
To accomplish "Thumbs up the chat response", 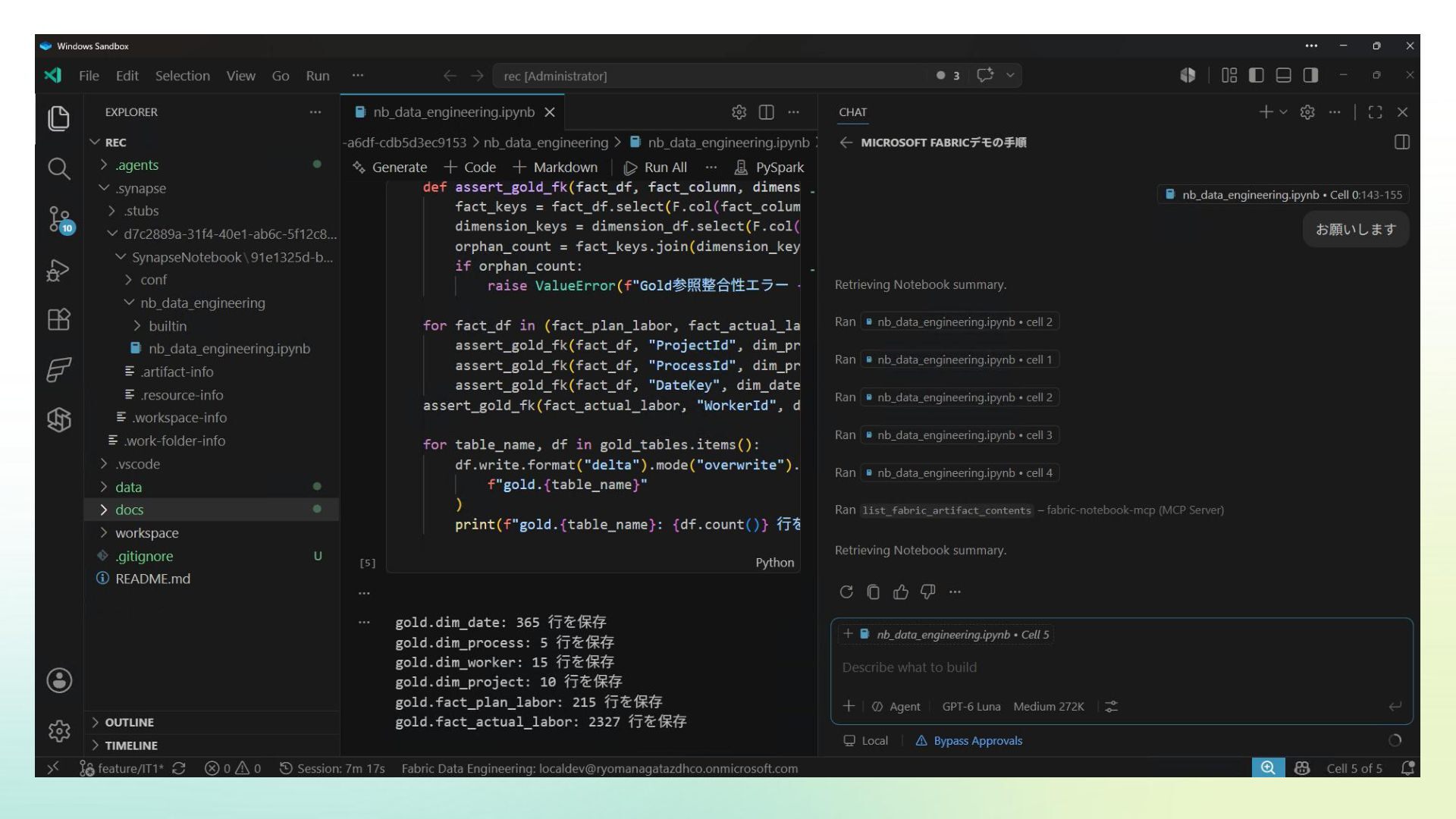I will [900, 592].
